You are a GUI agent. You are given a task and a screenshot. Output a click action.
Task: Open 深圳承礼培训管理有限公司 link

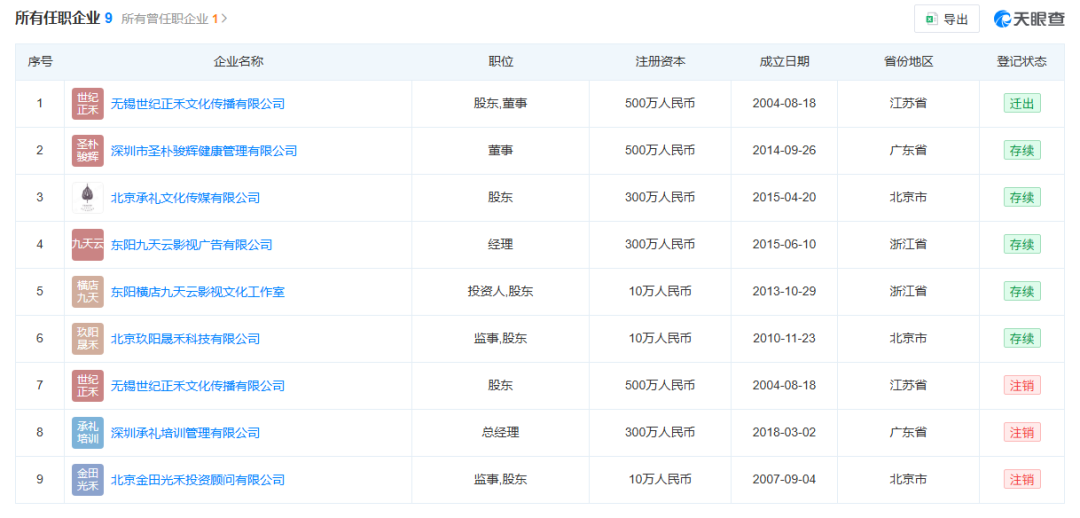pos(185,433)
